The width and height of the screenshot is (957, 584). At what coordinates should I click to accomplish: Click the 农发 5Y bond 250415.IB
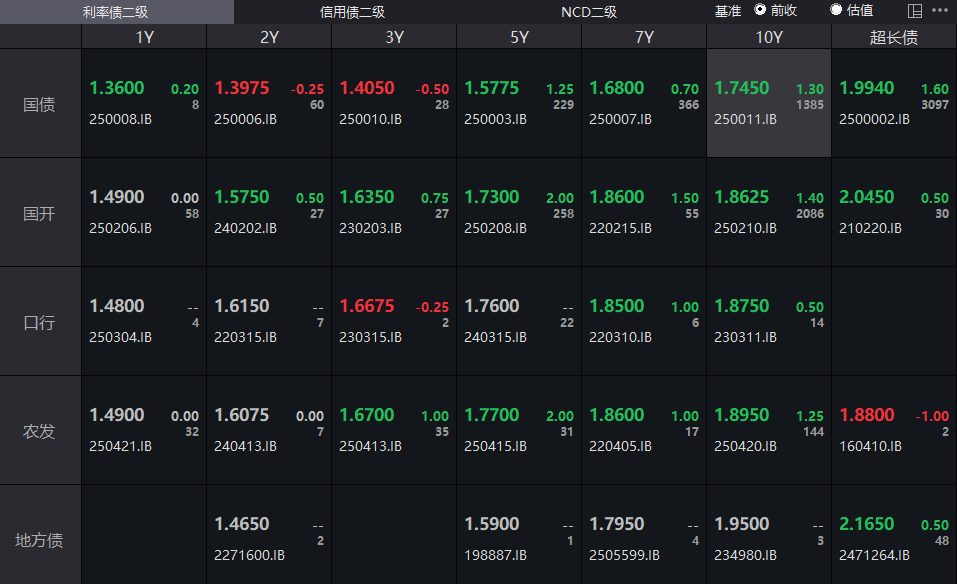518,430
